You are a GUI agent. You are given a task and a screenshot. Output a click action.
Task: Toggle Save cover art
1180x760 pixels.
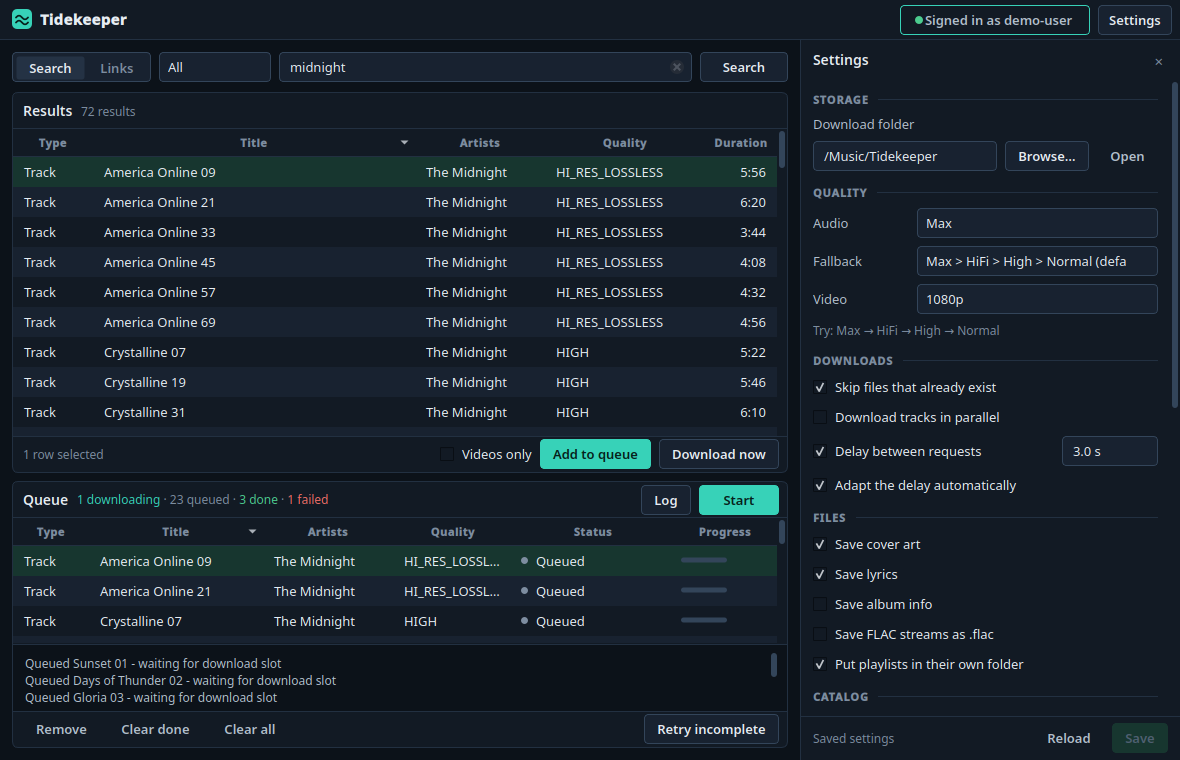(x=820, y=544)
